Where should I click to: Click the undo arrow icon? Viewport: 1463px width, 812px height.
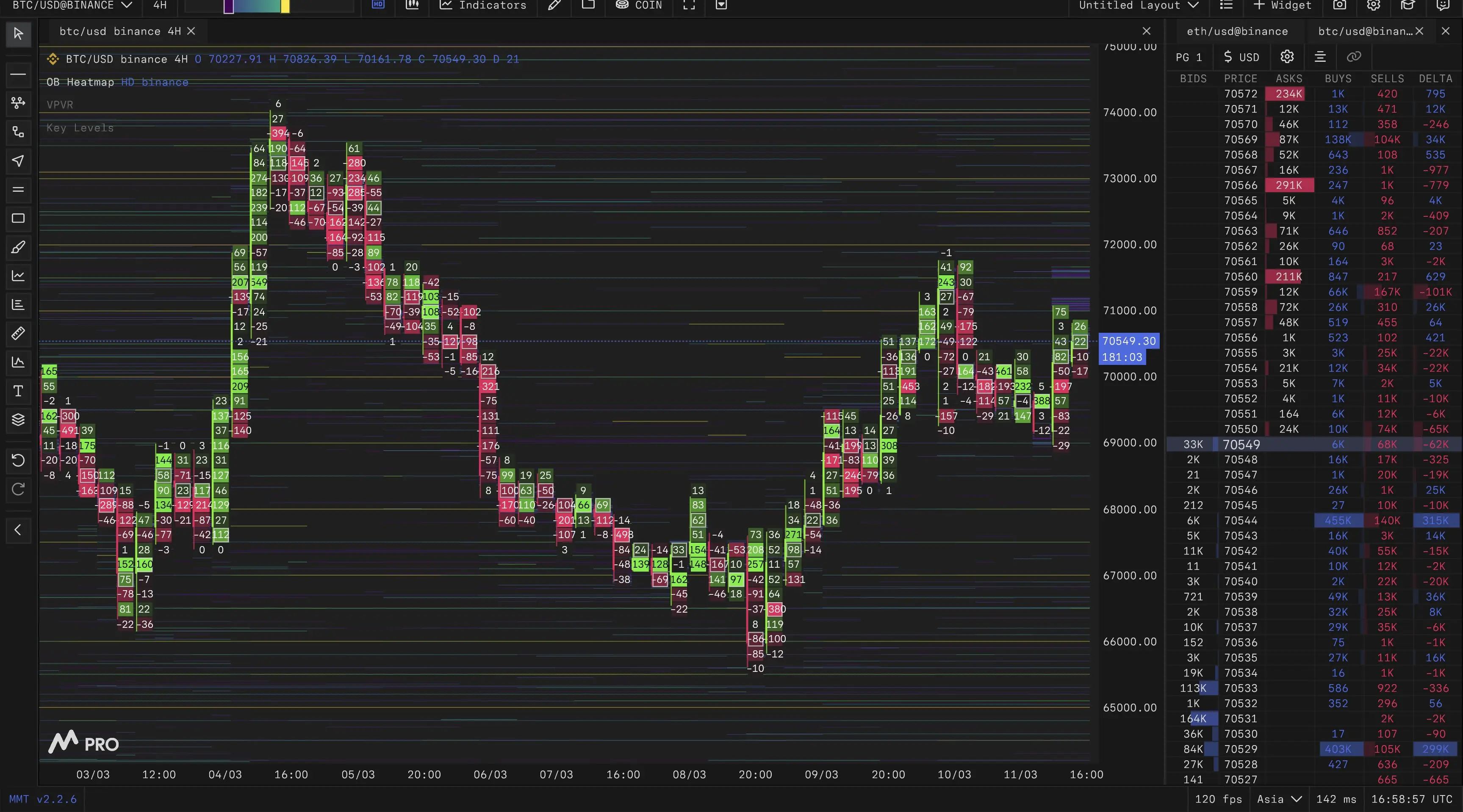(x=18, y=460)
